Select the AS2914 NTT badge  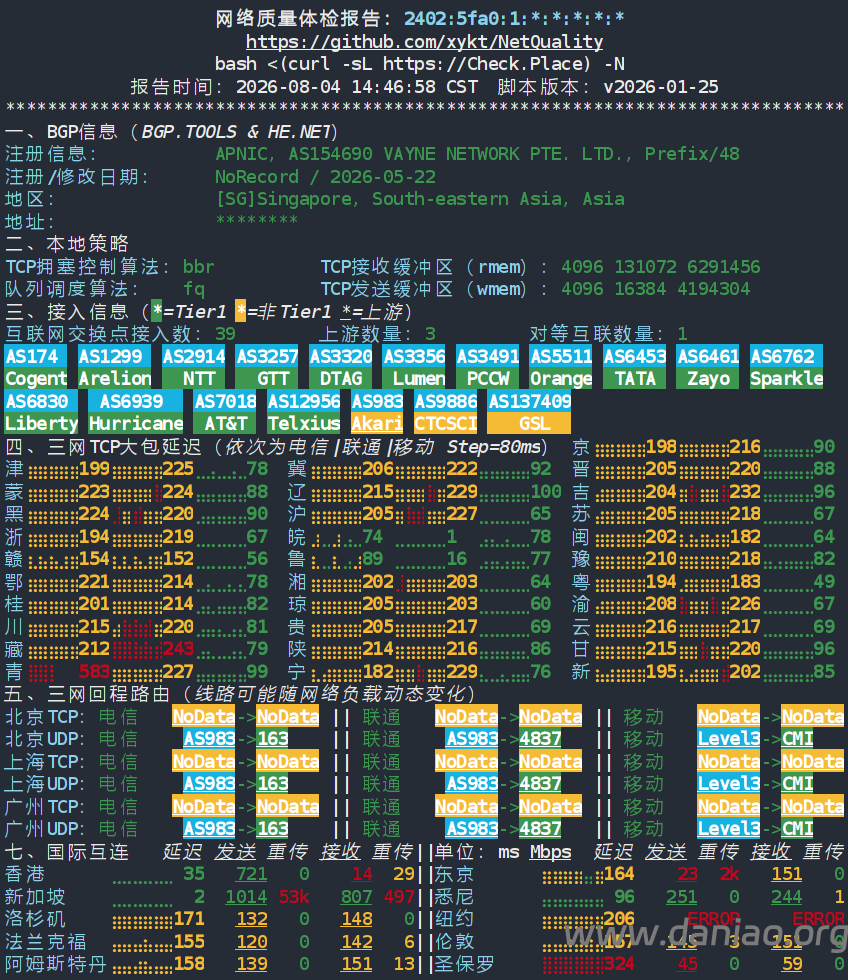pyautogui.click(x=193, y=367)
